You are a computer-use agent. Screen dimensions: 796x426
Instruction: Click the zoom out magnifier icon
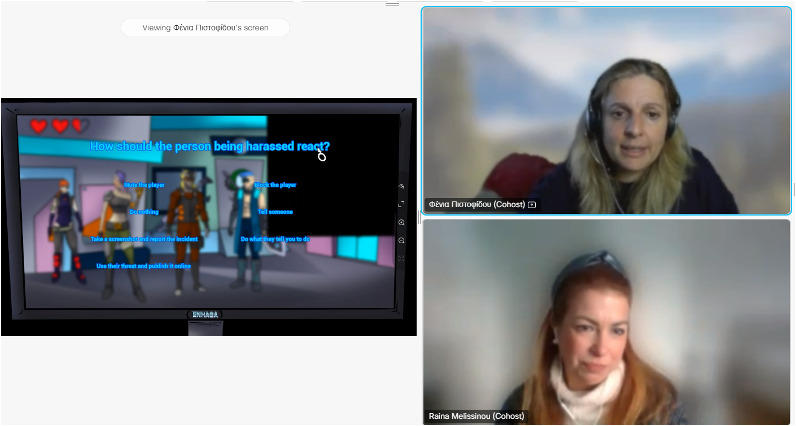(x=401, y=240)
